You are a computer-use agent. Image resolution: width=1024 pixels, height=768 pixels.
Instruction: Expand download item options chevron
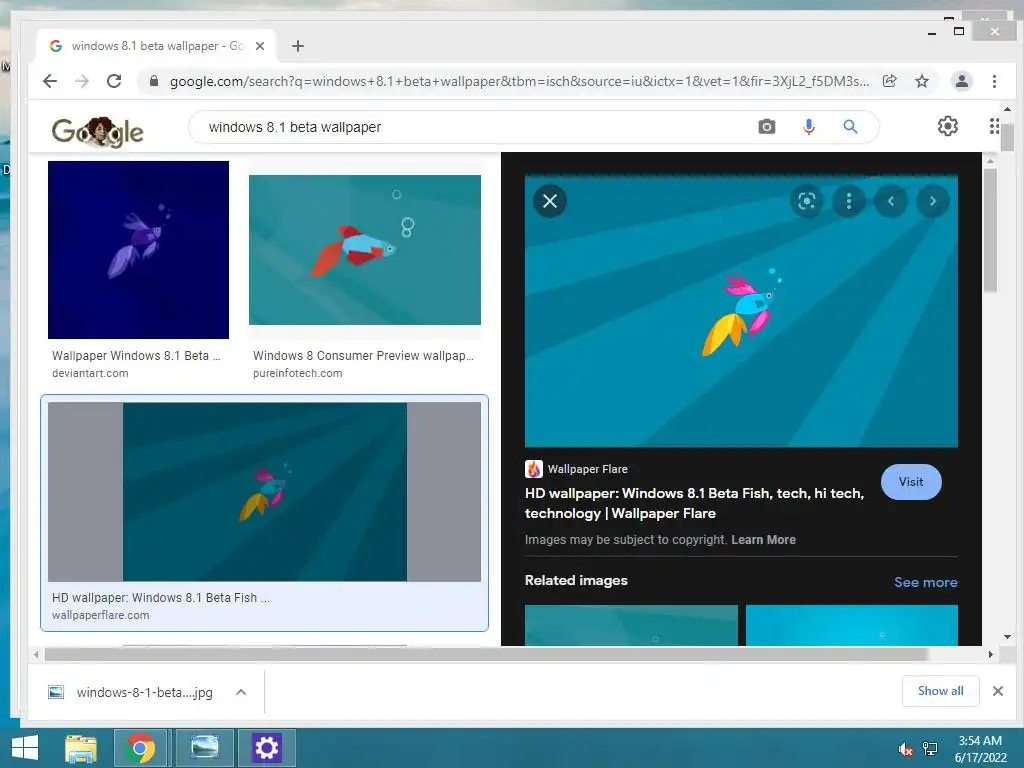point(241,692)
